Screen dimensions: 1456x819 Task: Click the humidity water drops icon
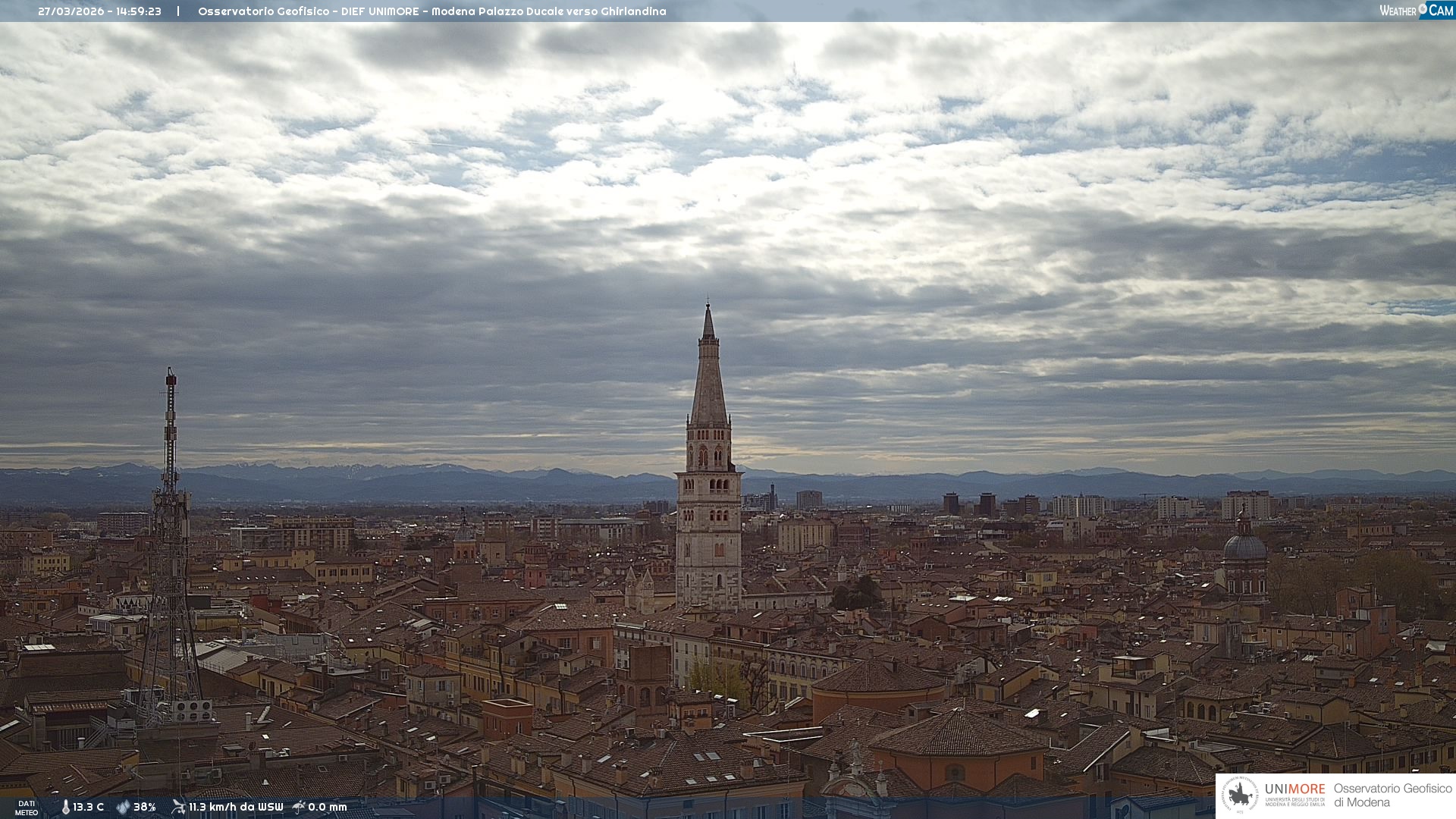[123, 807]
